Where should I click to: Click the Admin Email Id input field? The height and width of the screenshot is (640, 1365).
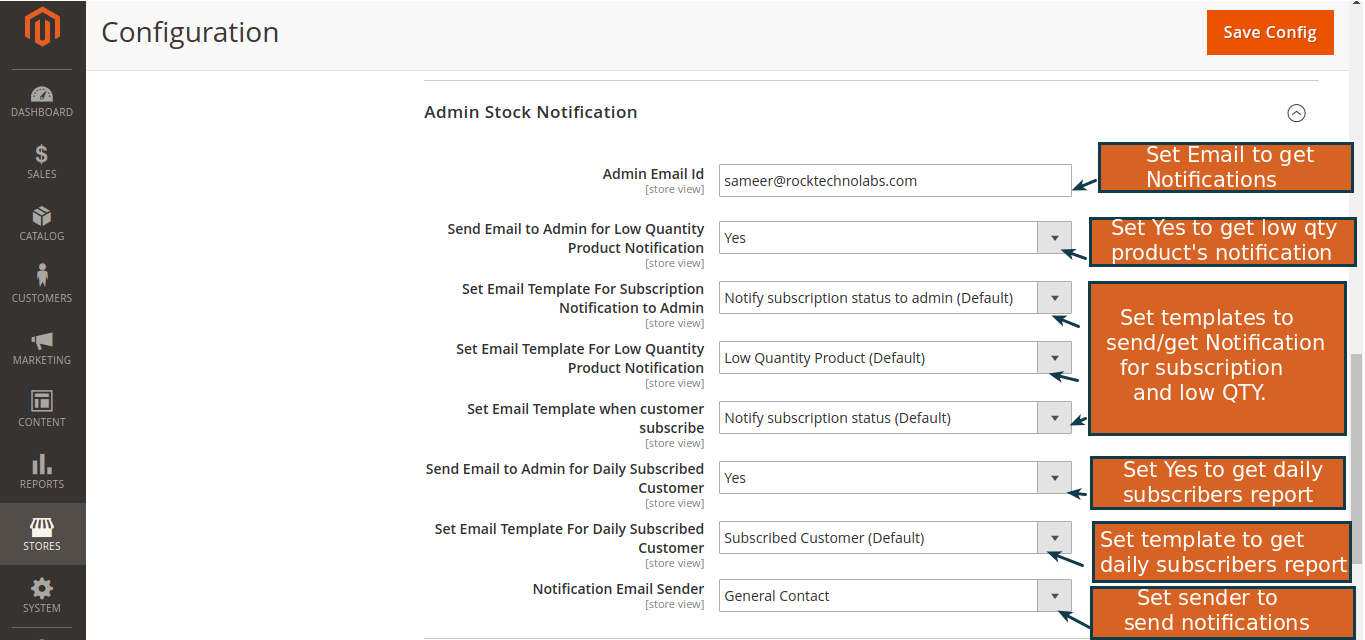pyautogui.click(x=895, y=180)
